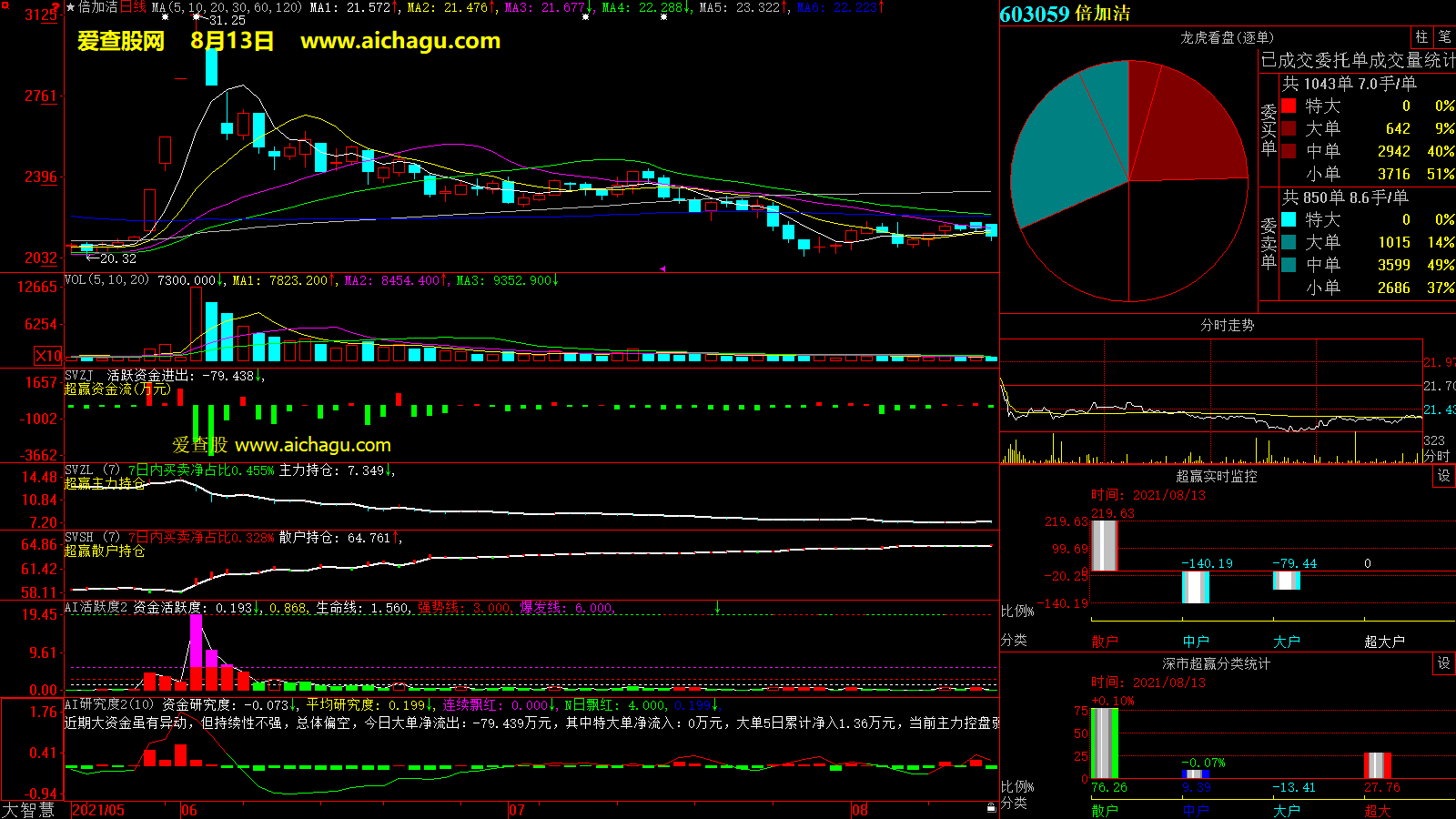Screen dimensions: 1456x819
Task: Click the magenta triangle marker under candlesticks
Action: pos(662,268)
